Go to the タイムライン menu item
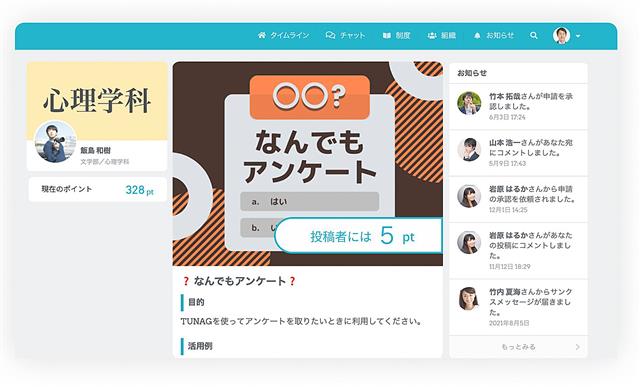 click(283, 35)
